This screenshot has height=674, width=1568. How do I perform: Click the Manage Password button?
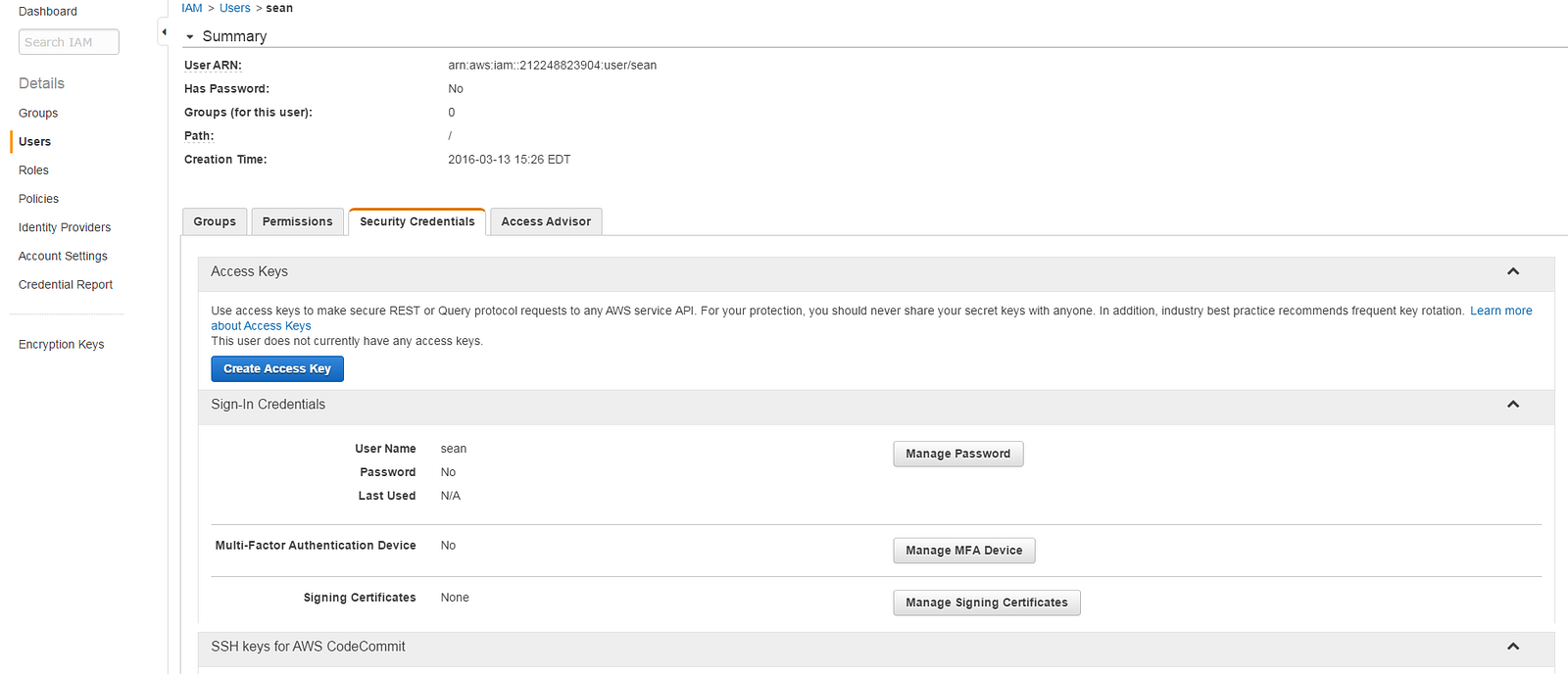[x=957, y=454]
